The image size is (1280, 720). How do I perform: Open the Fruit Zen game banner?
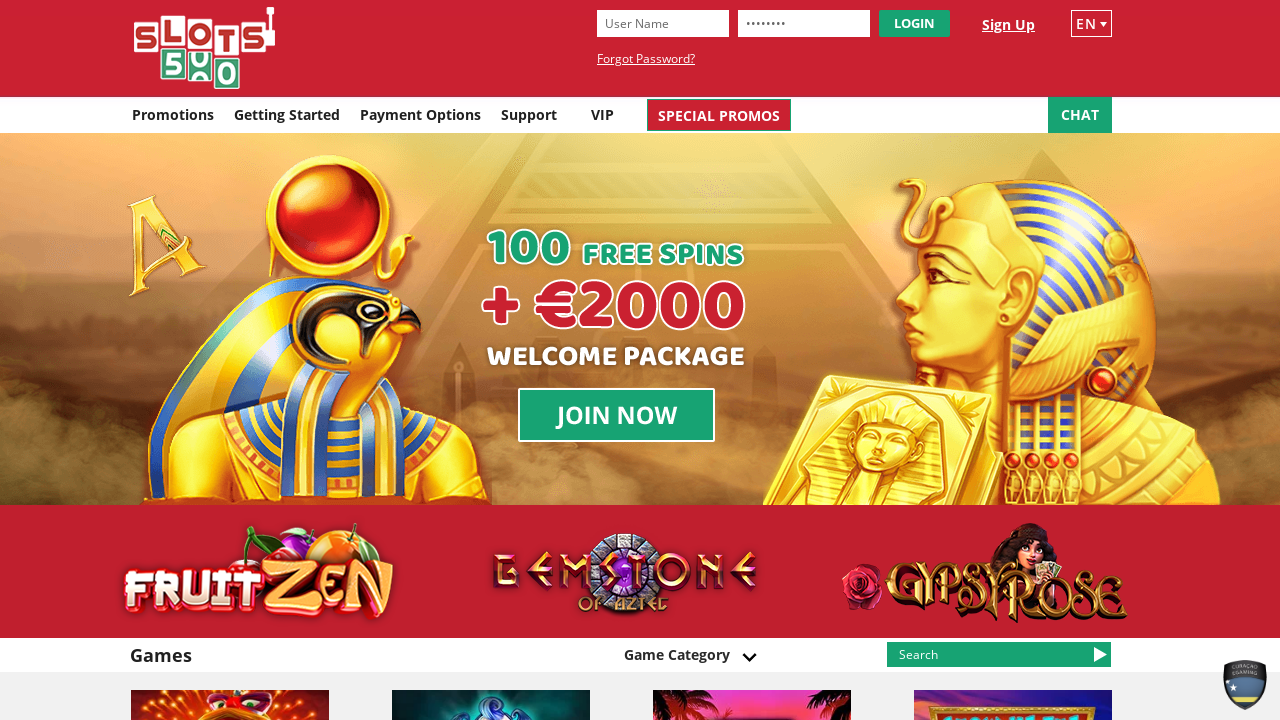[258, 572]
